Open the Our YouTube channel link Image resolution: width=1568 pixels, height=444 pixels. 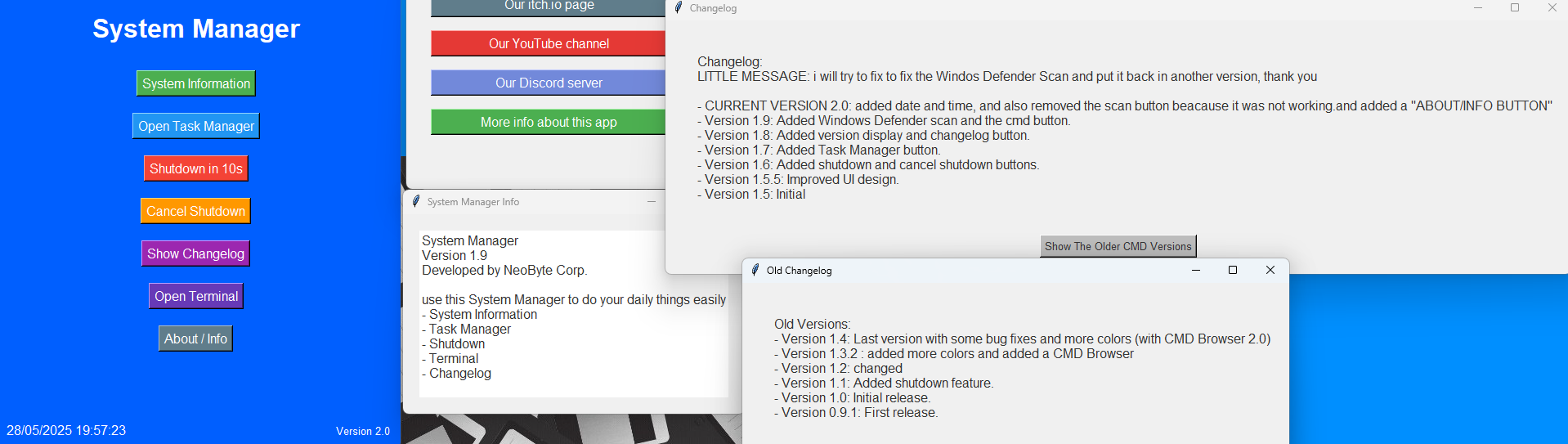[x=549, y=43]
